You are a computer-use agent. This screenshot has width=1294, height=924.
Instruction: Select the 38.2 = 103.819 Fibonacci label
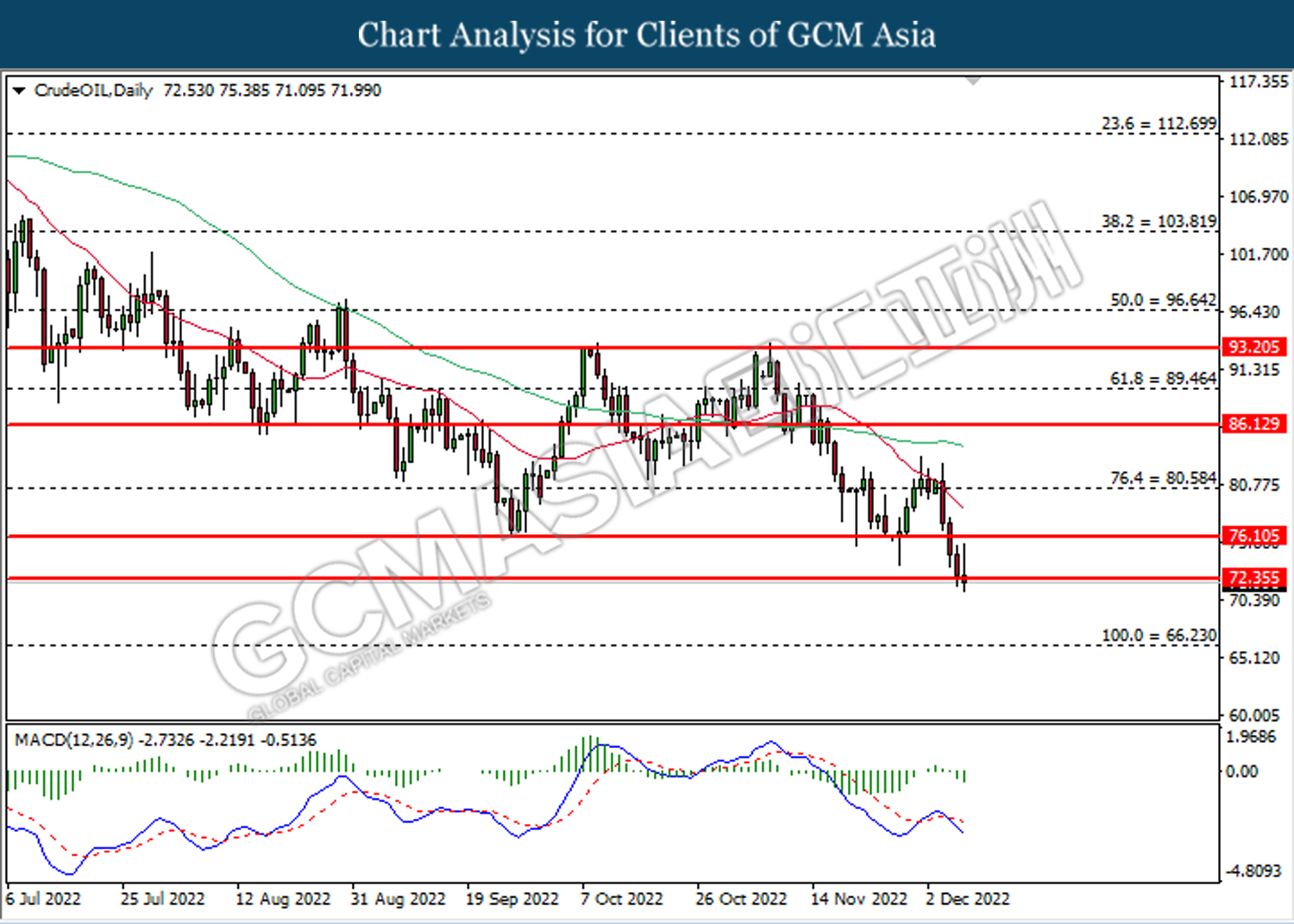coord(1159,222)
